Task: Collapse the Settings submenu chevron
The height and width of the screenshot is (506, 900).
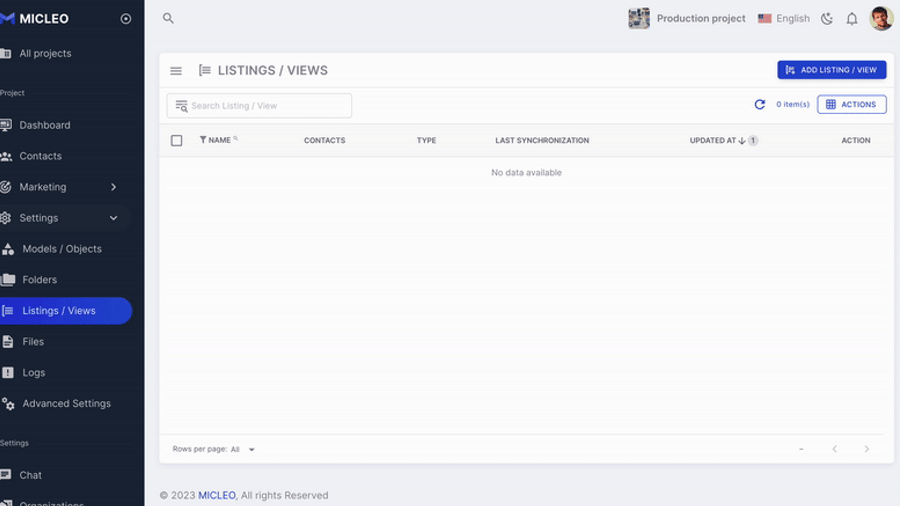Action: 114,218
